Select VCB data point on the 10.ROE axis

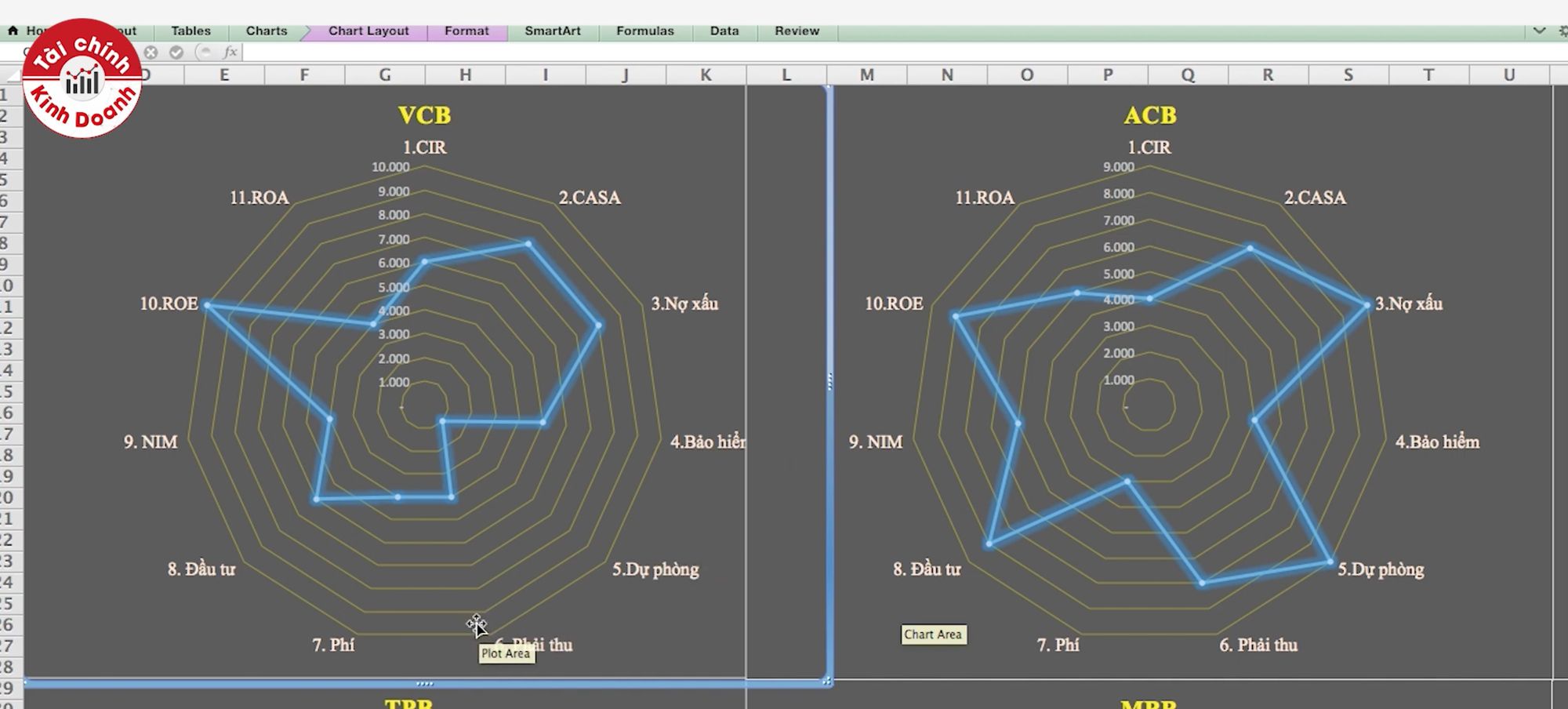click(x=207, y=305)
